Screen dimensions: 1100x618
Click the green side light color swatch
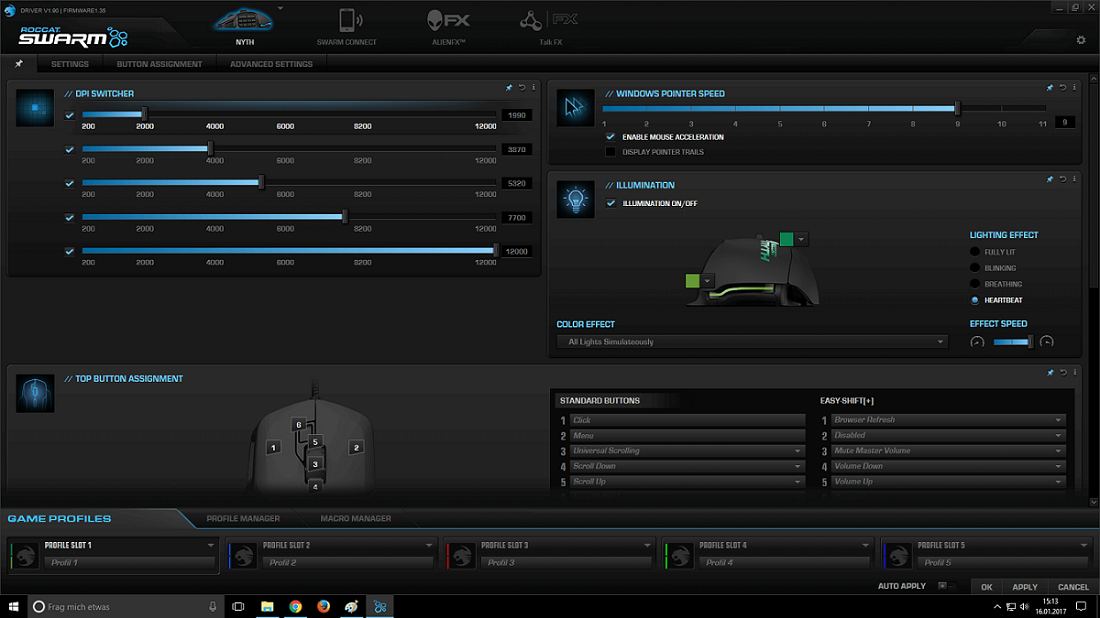[x=692, y=281]
